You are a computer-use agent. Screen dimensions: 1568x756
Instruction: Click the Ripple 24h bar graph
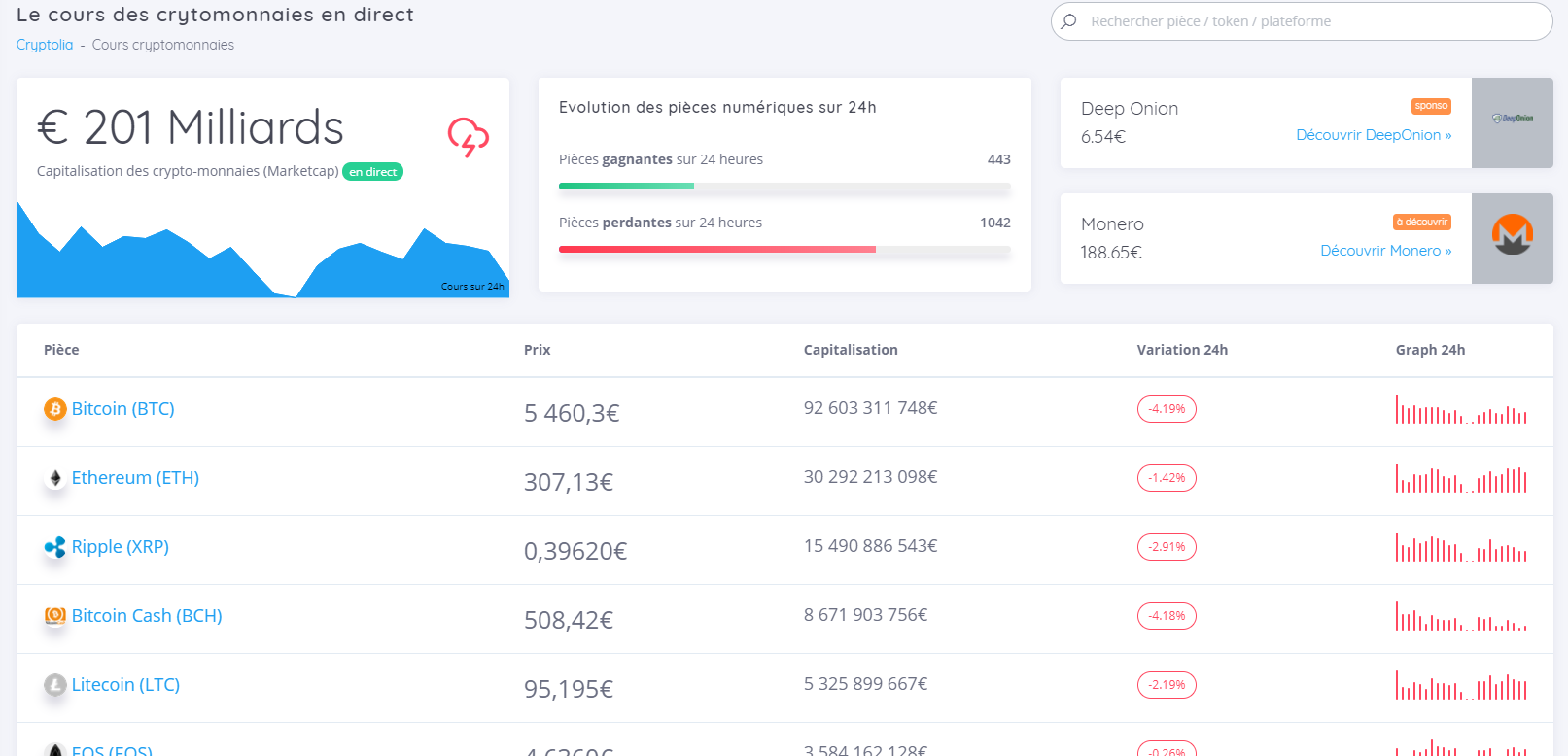pyautogui.click(x=1461, y=547)
